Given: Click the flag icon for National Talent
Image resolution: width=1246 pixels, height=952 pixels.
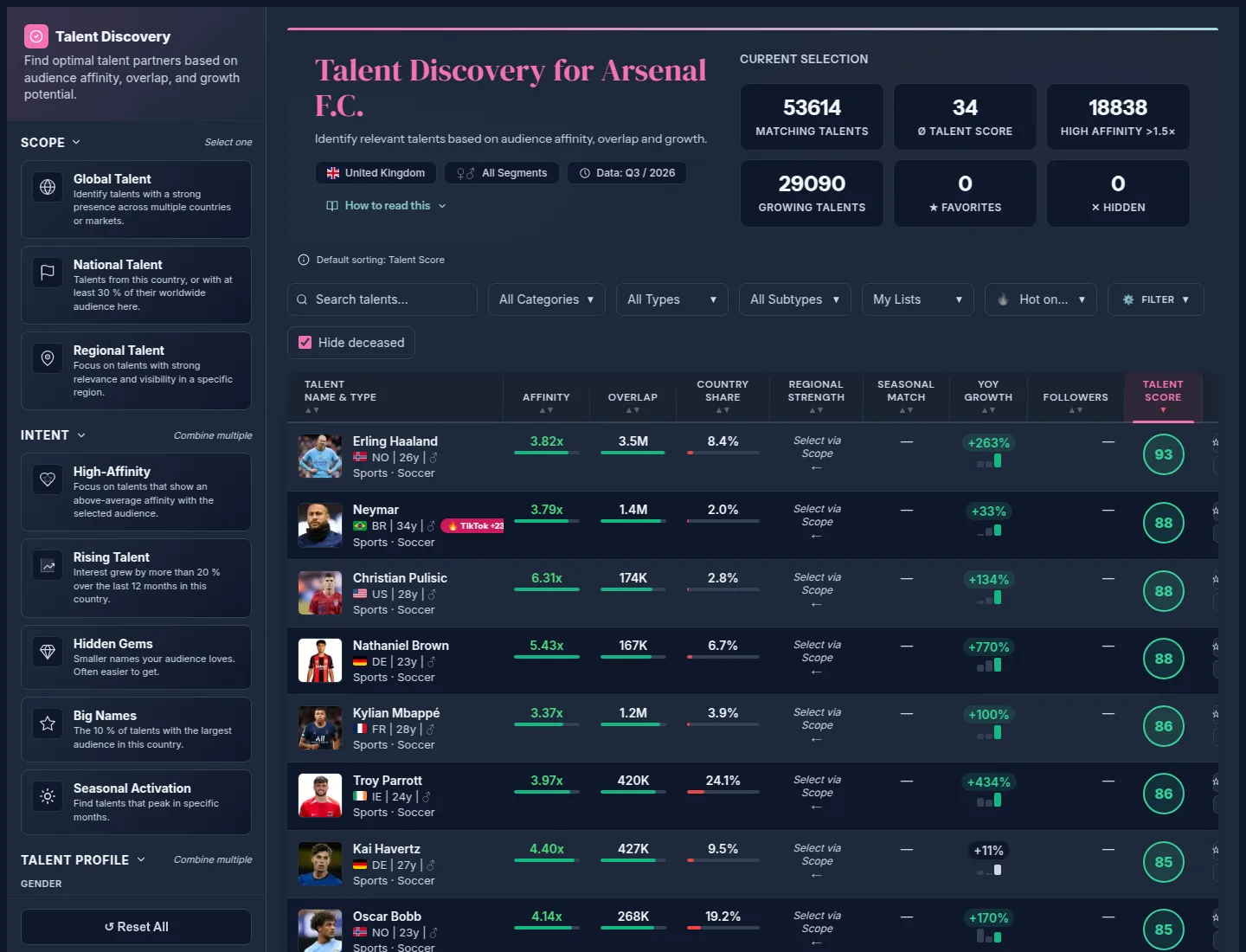Looking at the screenshot, I should click(x=48, y=273).
